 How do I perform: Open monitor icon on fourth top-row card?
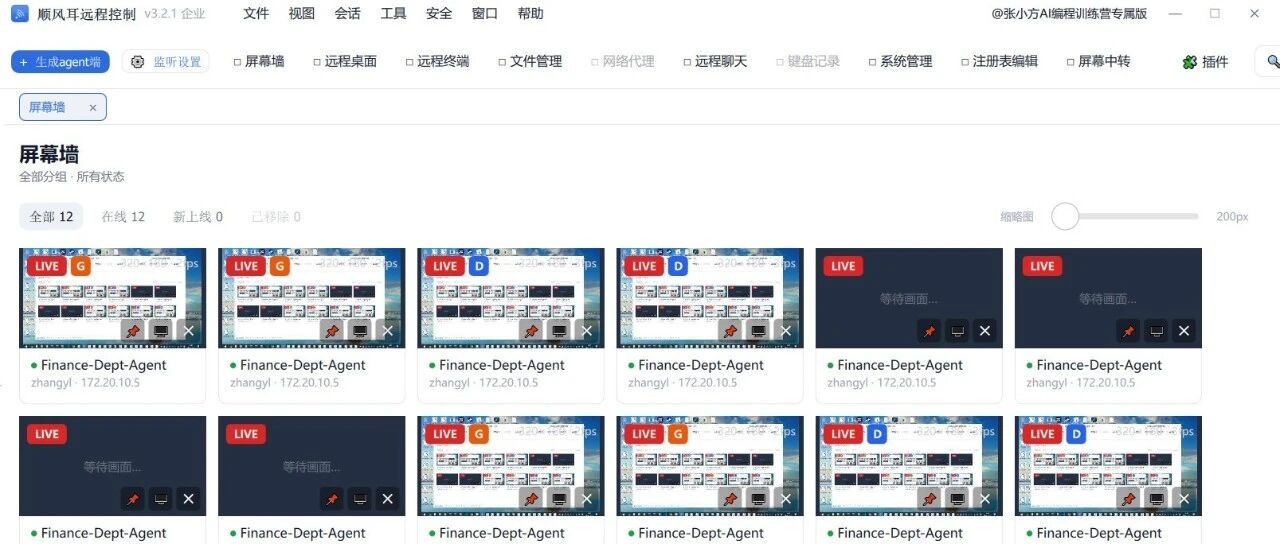click(x=757, y=331)
